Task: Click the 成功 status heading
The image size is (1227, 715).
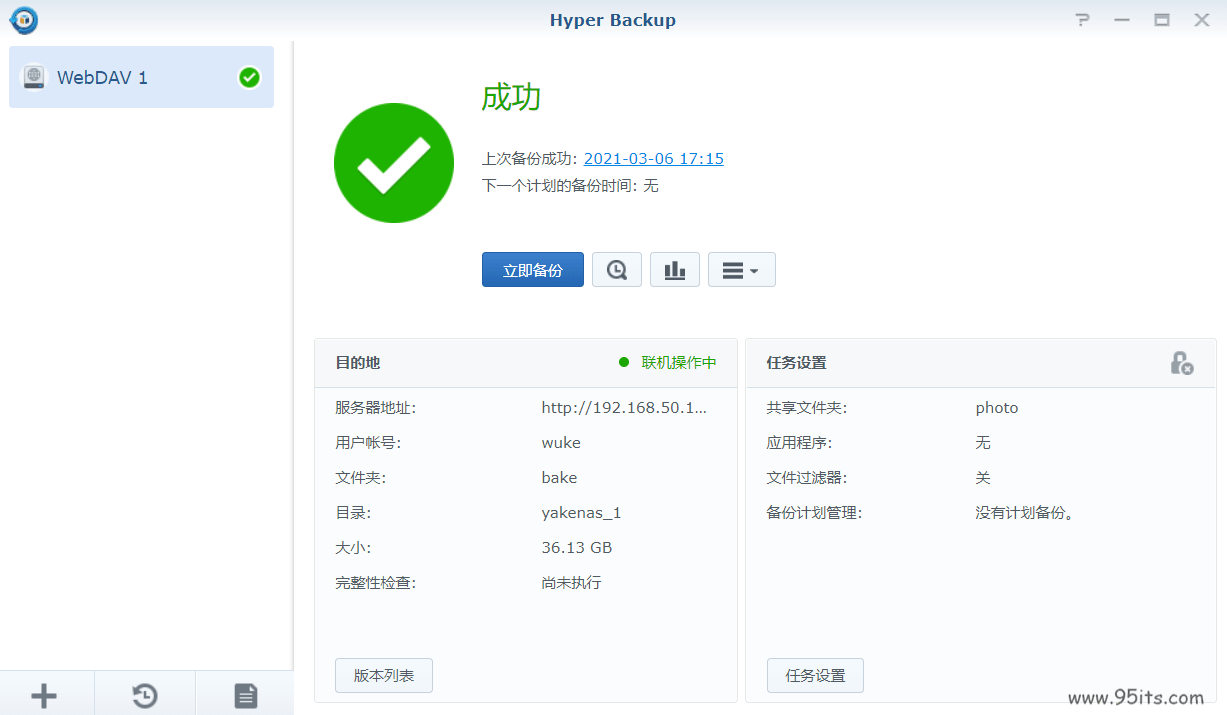Action: (x=511, y=97)
